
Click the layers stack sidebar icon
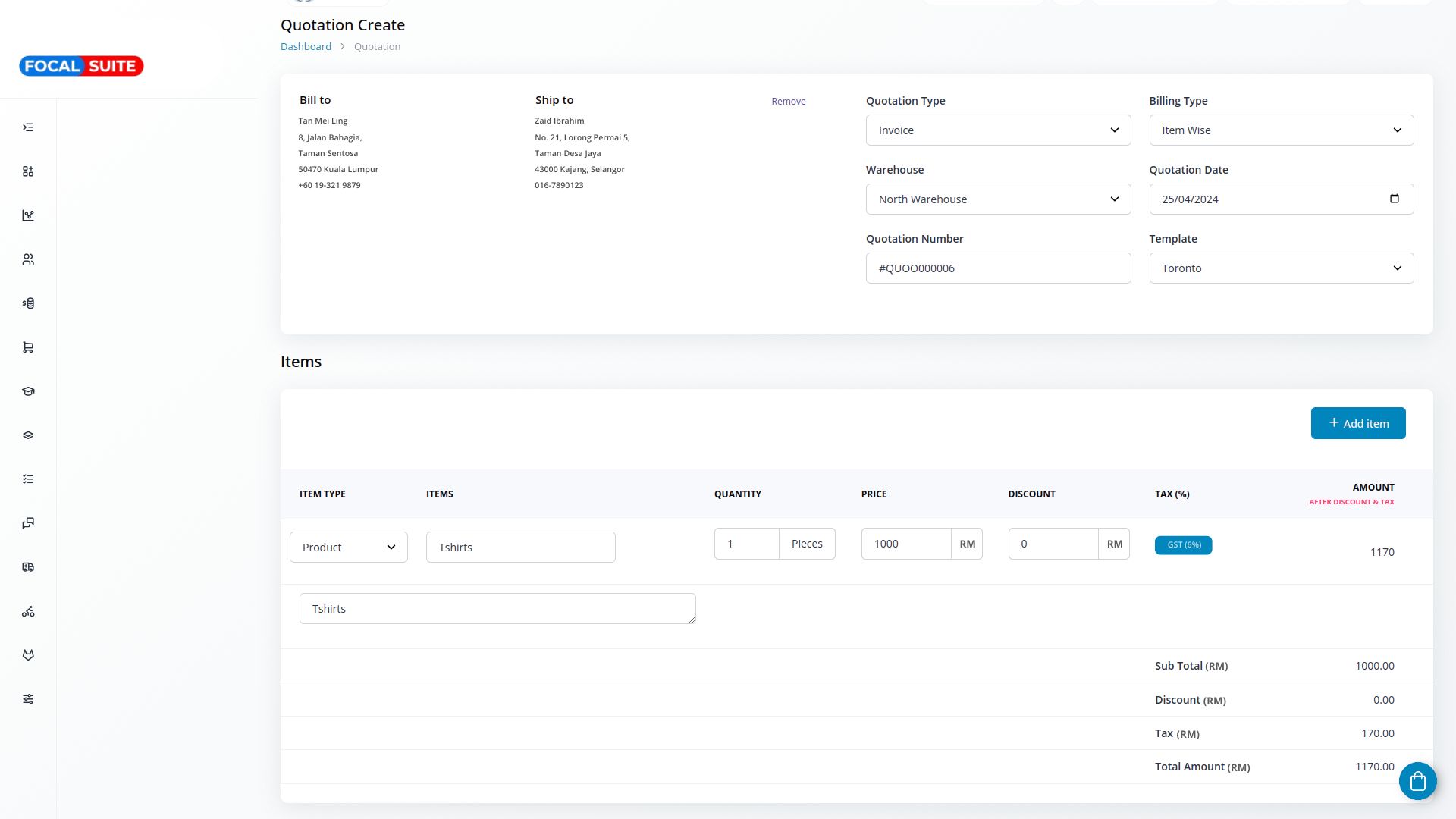[x=28, y=435]
